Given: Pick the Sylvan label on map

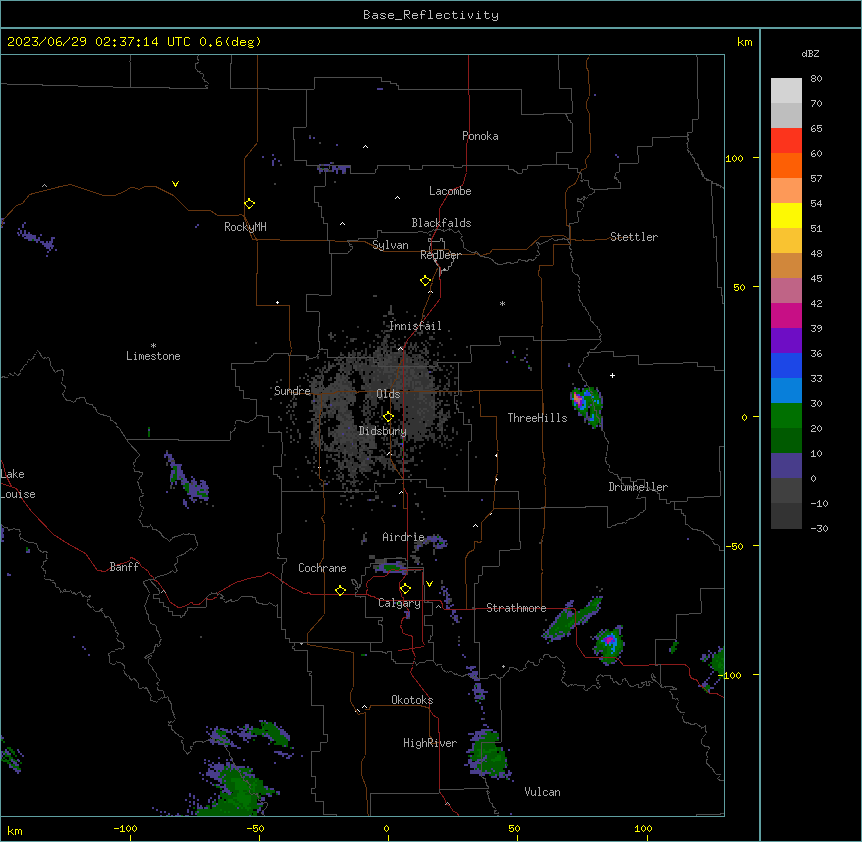Looking at the screenshot, I should [390, 245].
